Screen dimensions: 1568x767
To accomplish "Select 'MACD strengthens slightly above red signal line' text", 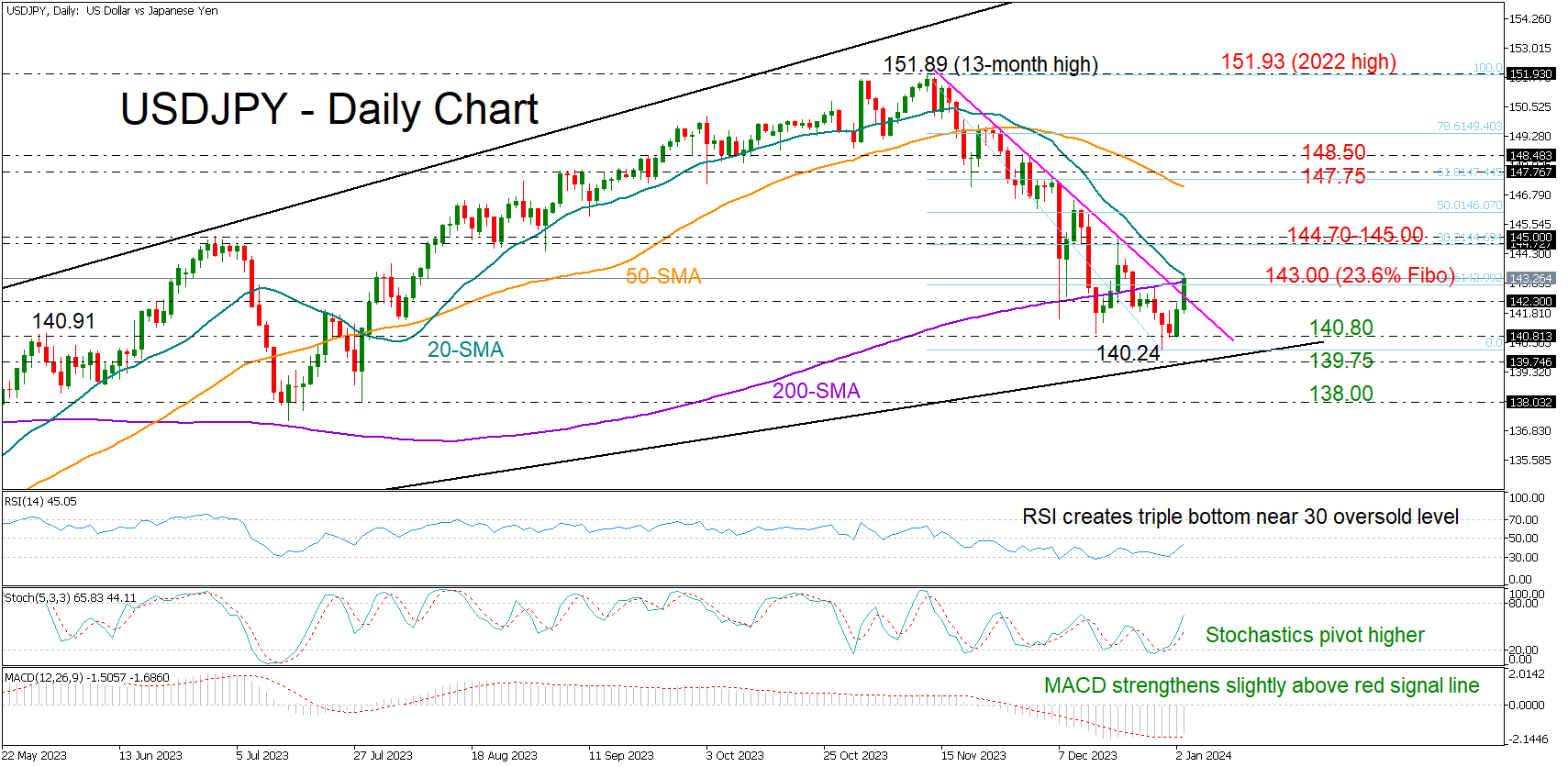I will point(1262,685).
